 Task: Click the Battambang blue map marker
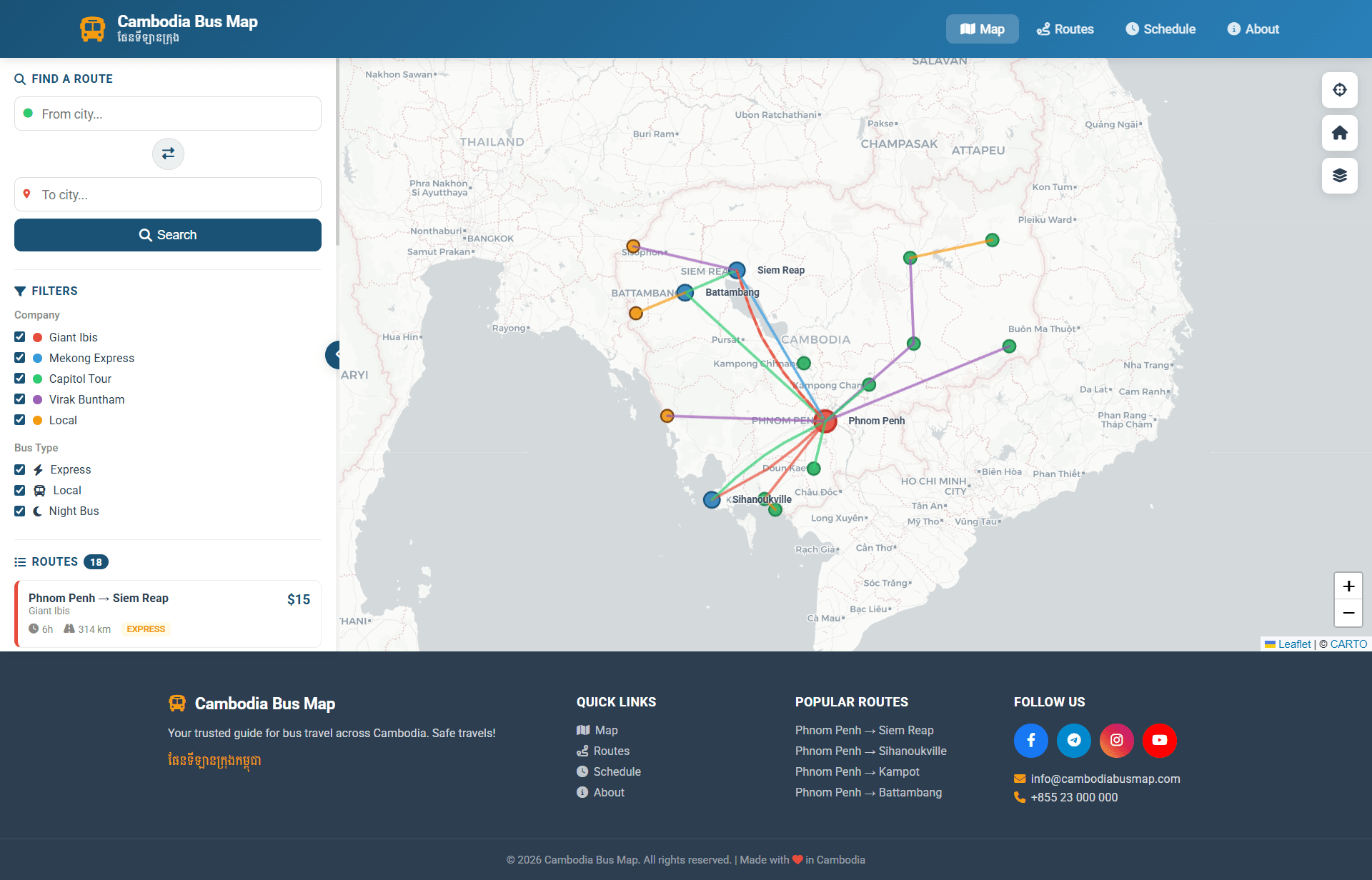tap(685, 293)
